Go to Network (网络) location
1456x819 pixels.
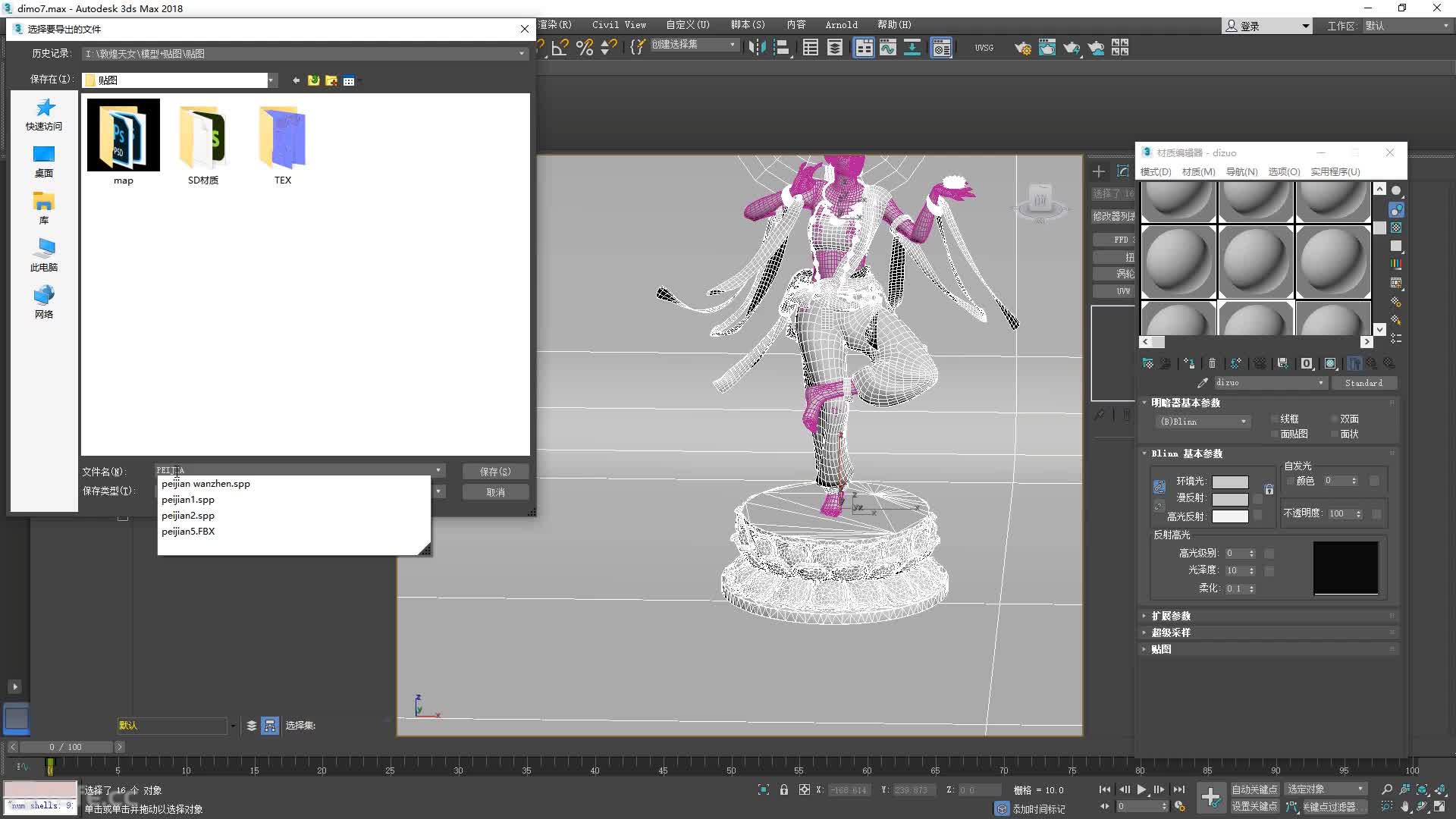(x=44, y=303)
